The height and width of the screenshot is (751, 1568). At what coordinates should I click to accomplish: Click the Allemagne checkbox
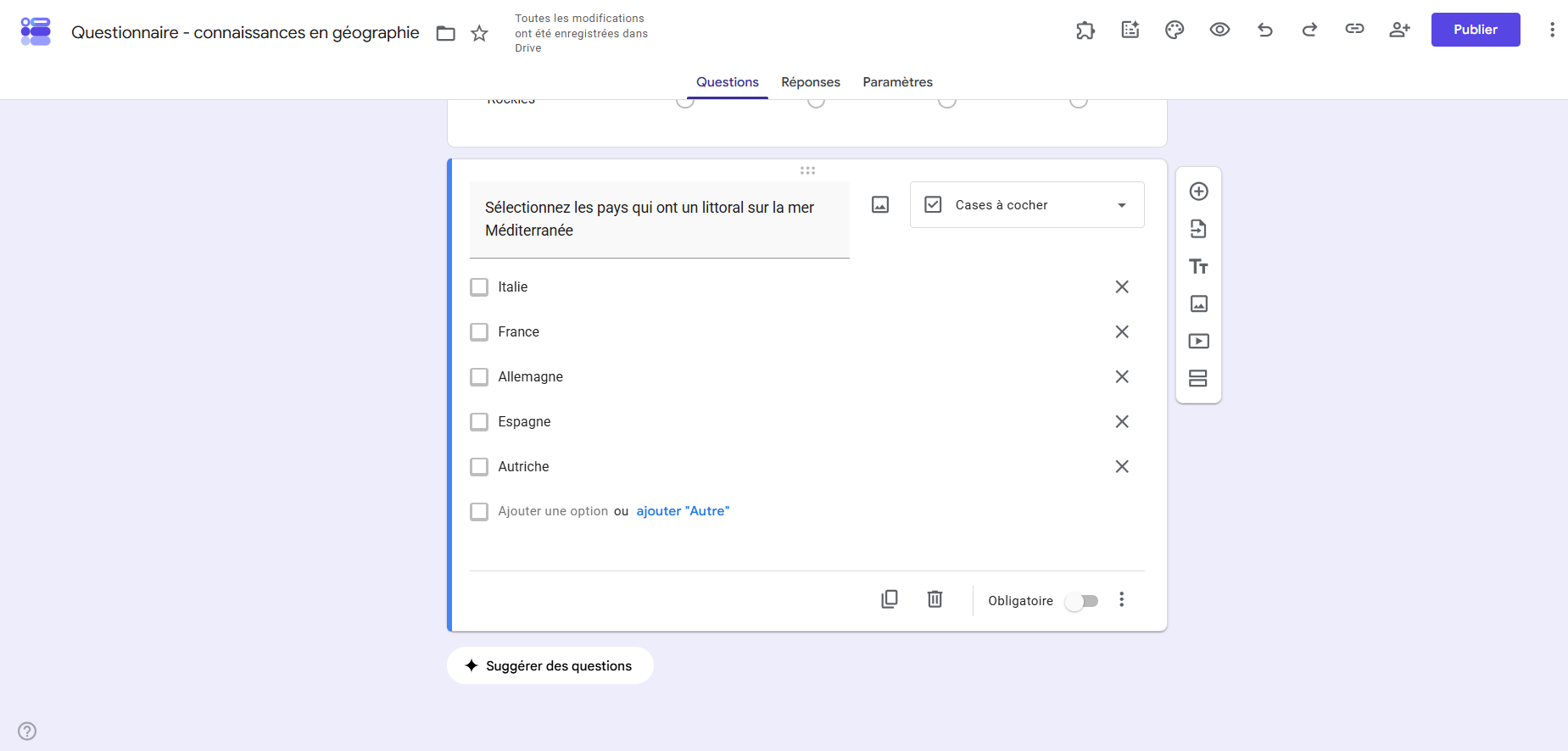pyautogui.click(x=479, y=377)
